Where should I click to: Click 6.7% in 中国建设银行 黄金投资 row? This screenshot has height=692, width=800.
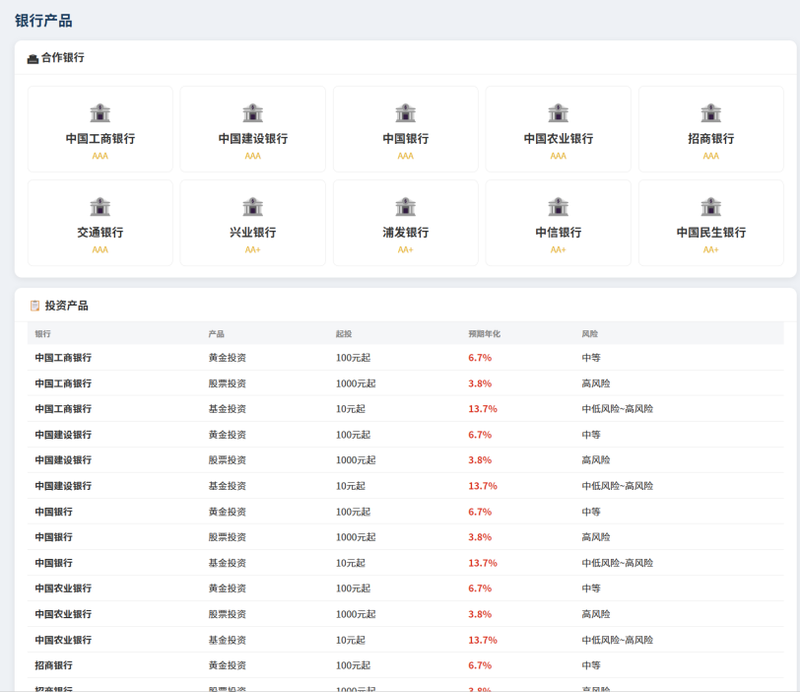point(480,435)
